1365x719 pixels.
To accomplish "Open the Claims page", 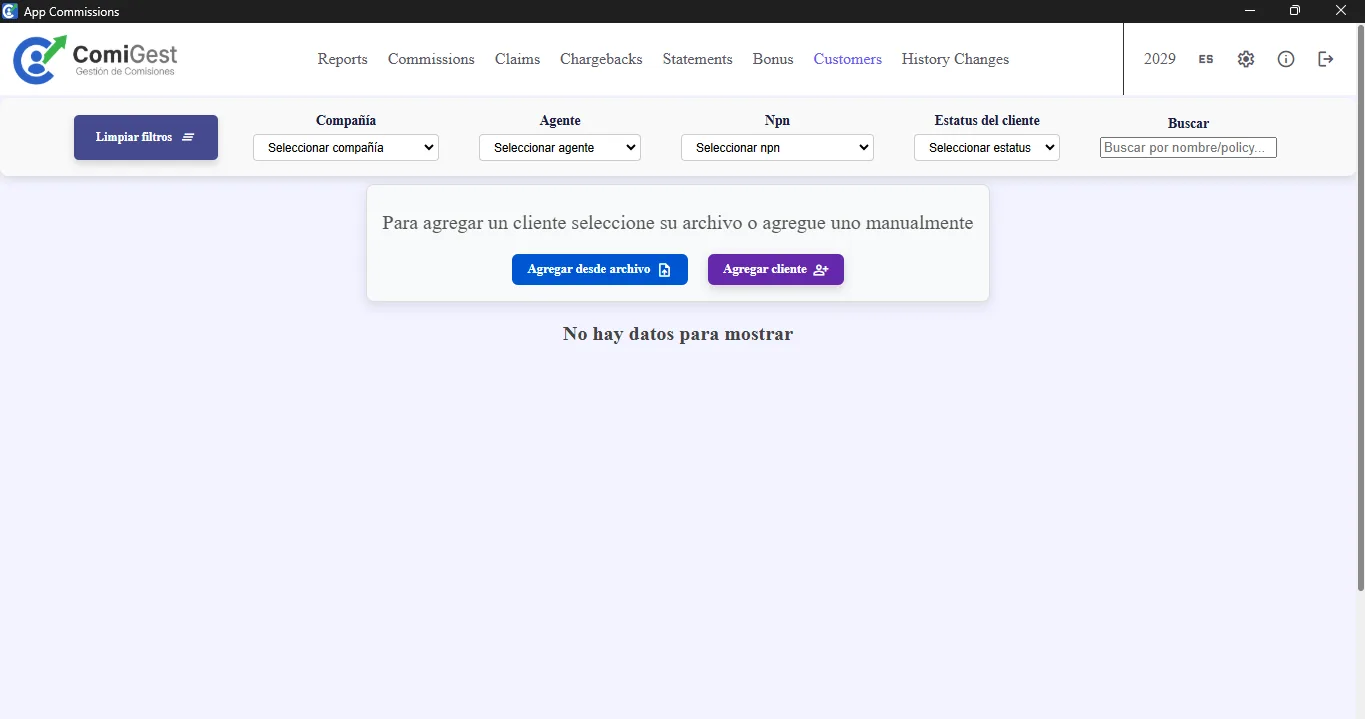I will [517, 59].
